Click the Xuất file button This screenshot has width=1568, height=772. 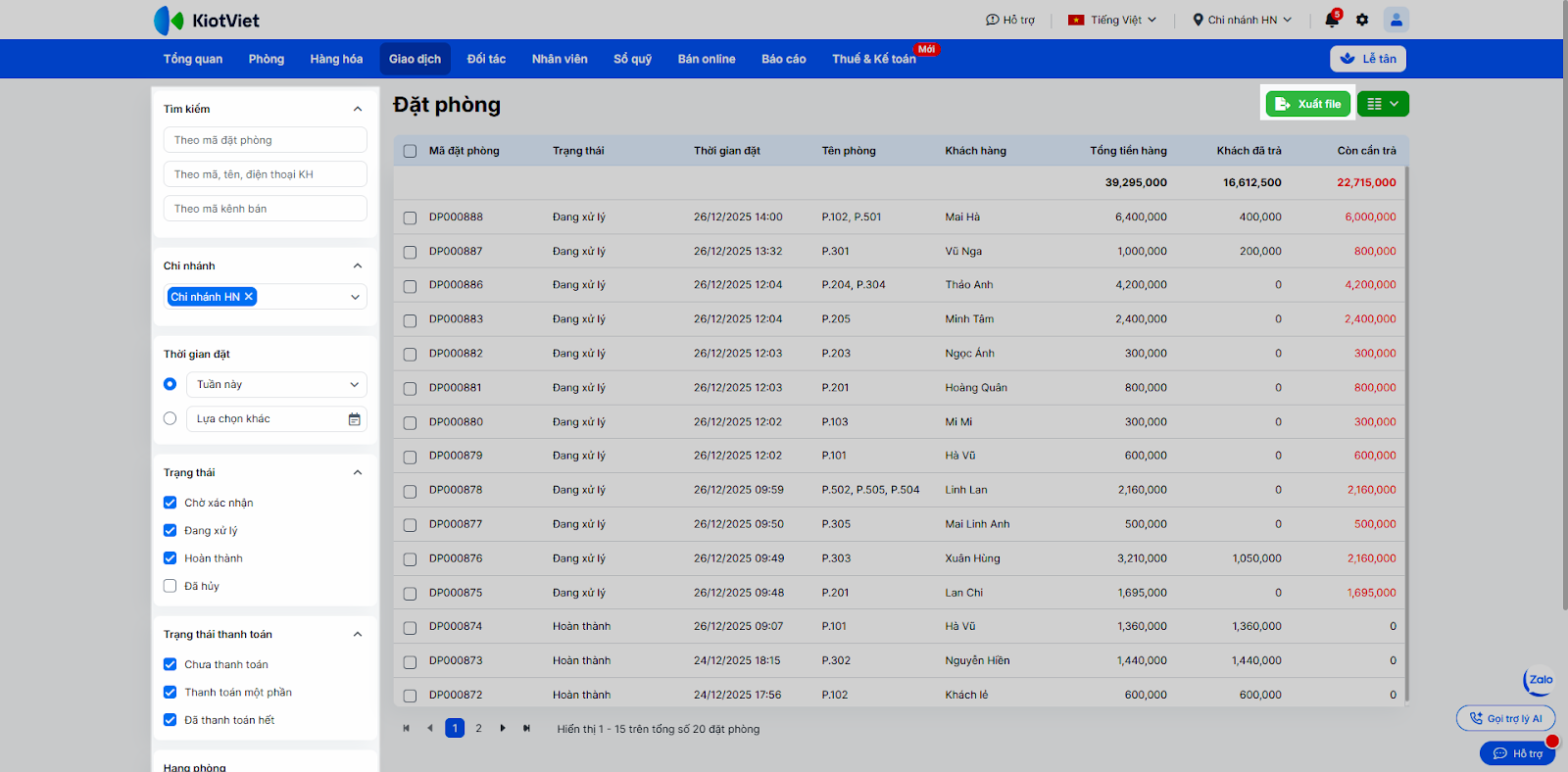click(x=1307, y=104)
